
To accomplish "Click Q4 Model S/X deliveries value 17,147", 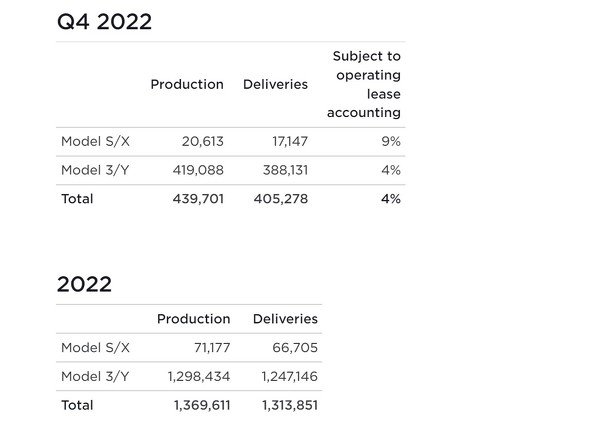I will (x=290, y=142).
